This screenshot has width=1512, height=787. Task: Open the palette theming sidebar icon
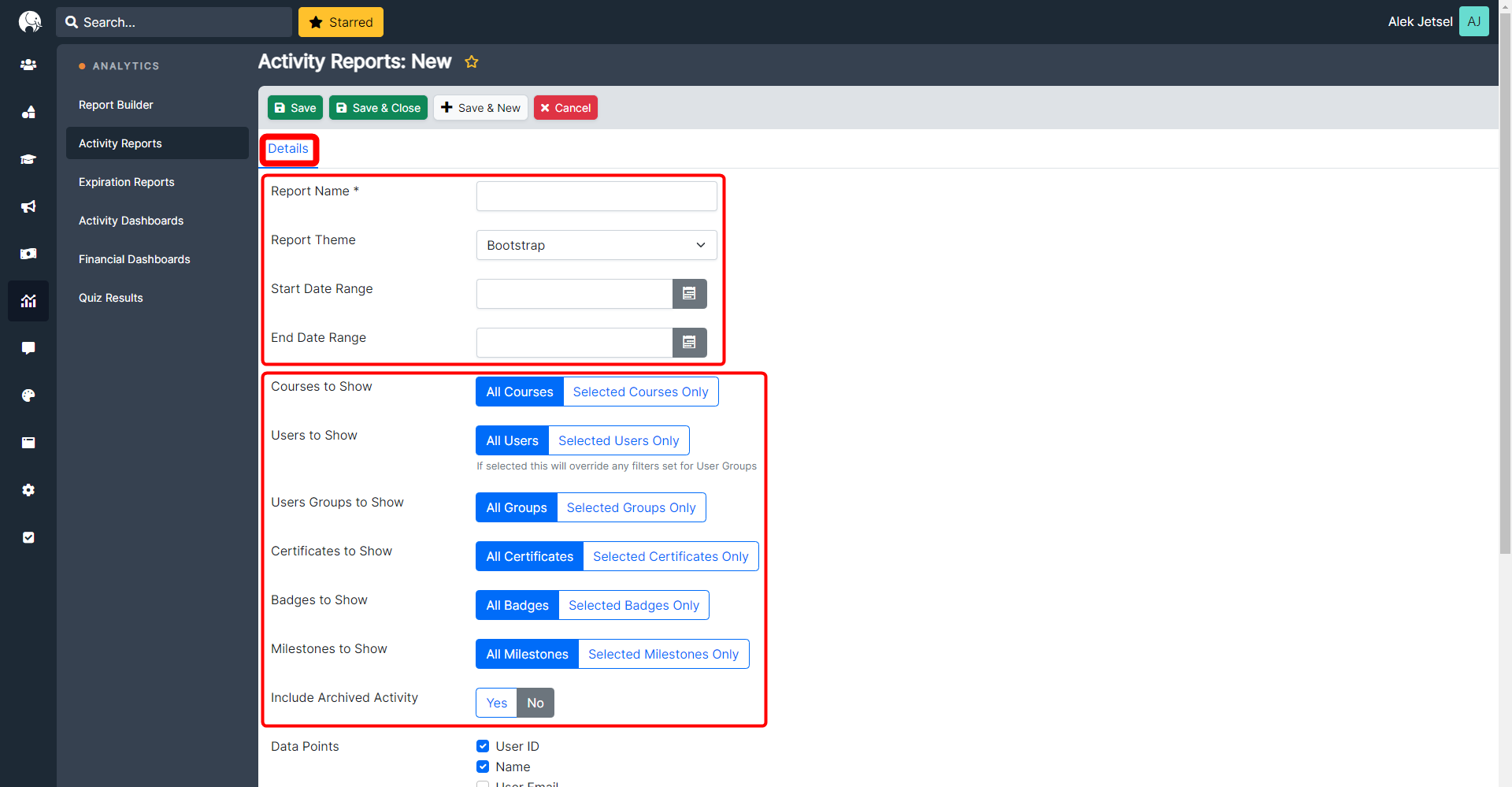[28, 395]
